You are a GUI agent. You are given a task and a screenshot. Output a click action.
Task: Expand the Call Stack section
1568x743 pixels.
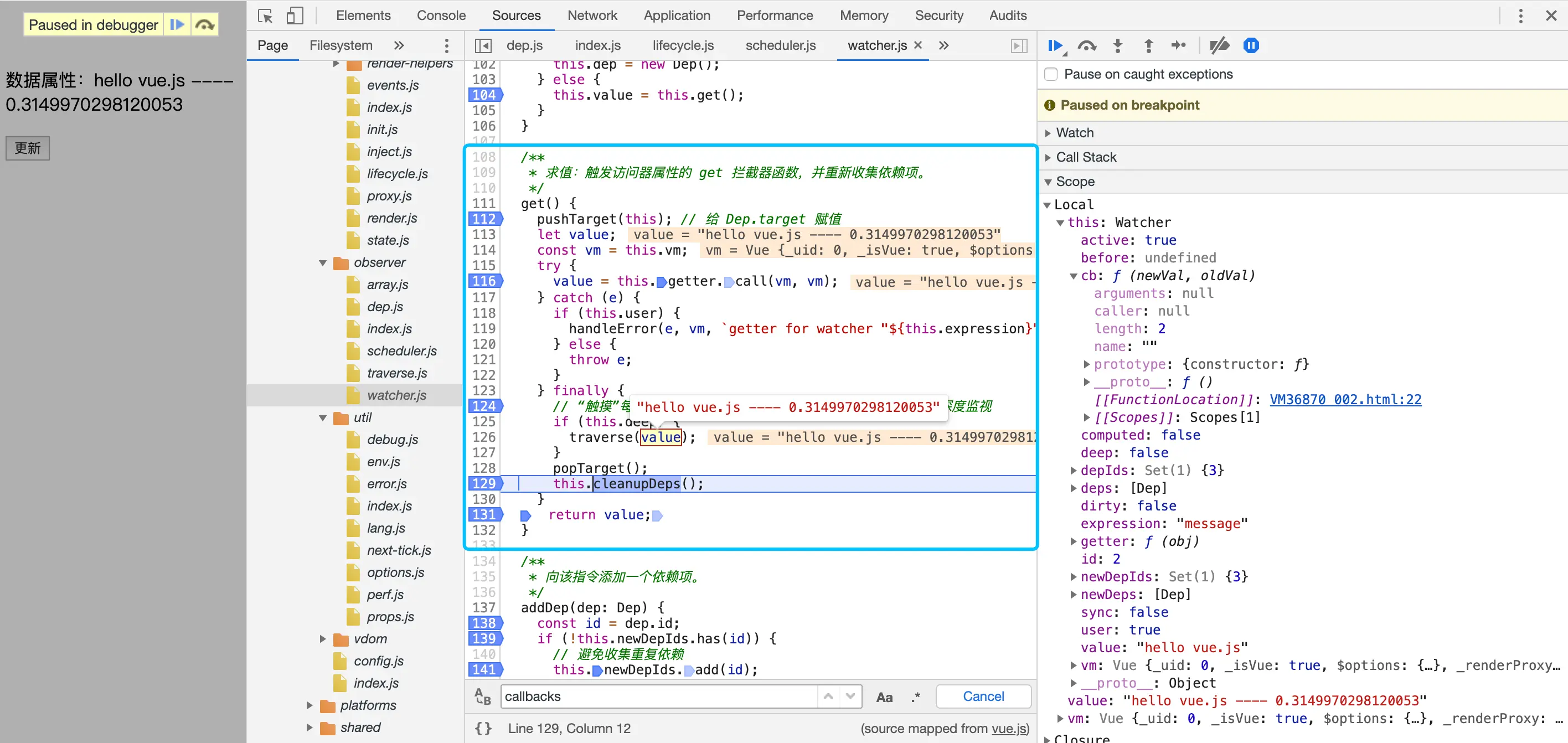coord(1086,157)
